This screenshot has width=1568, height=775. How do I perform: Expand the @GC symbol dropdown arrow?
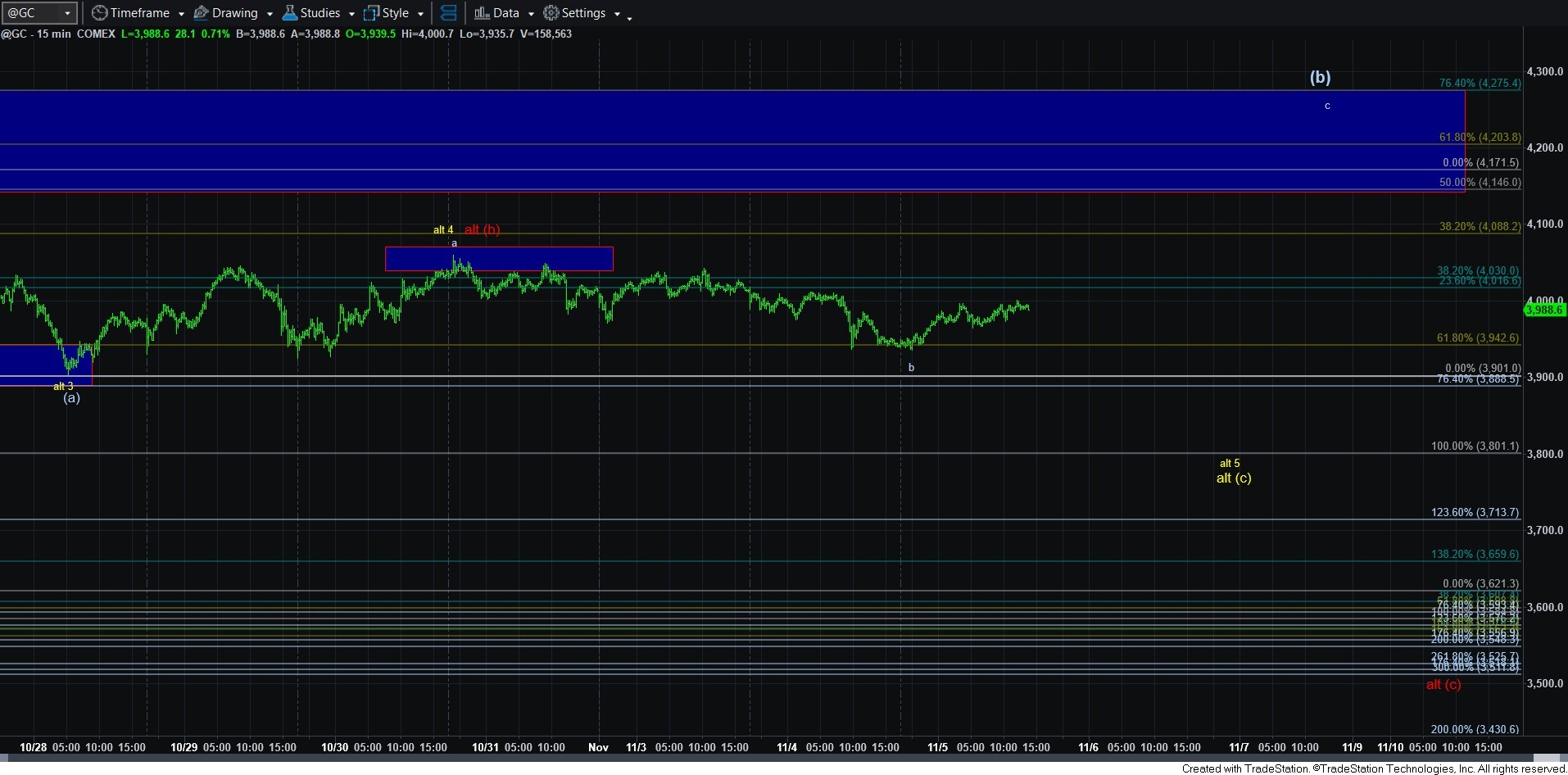[67, 13]
